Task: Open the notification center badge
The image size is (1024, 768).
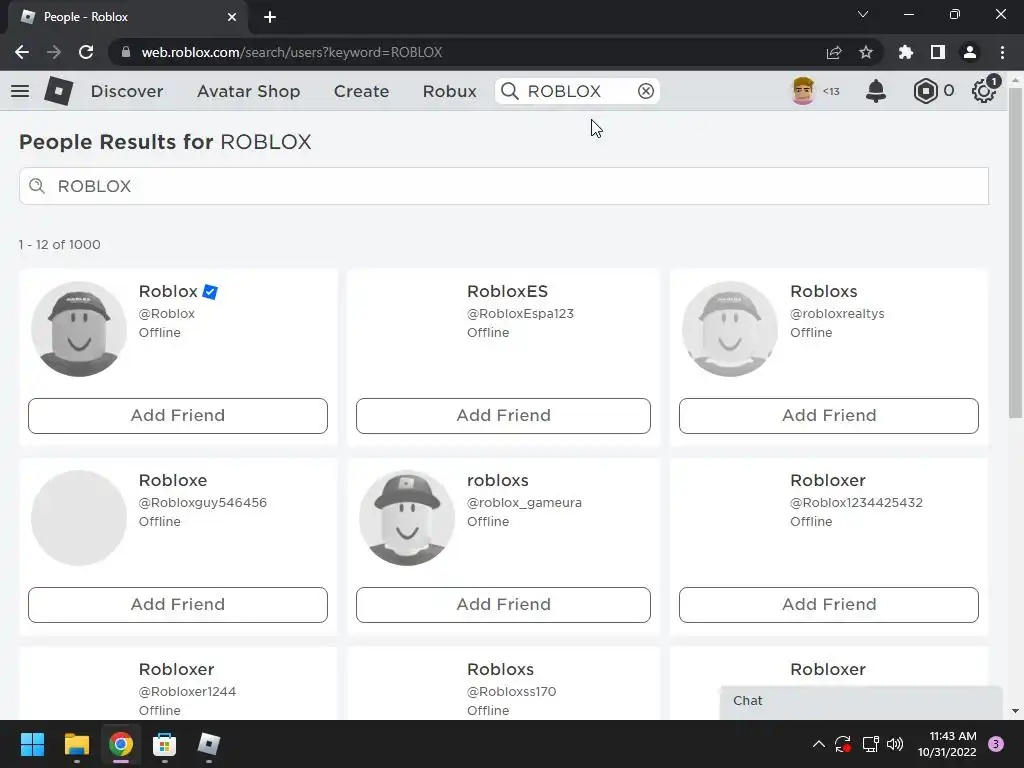Action: point(996,744)
